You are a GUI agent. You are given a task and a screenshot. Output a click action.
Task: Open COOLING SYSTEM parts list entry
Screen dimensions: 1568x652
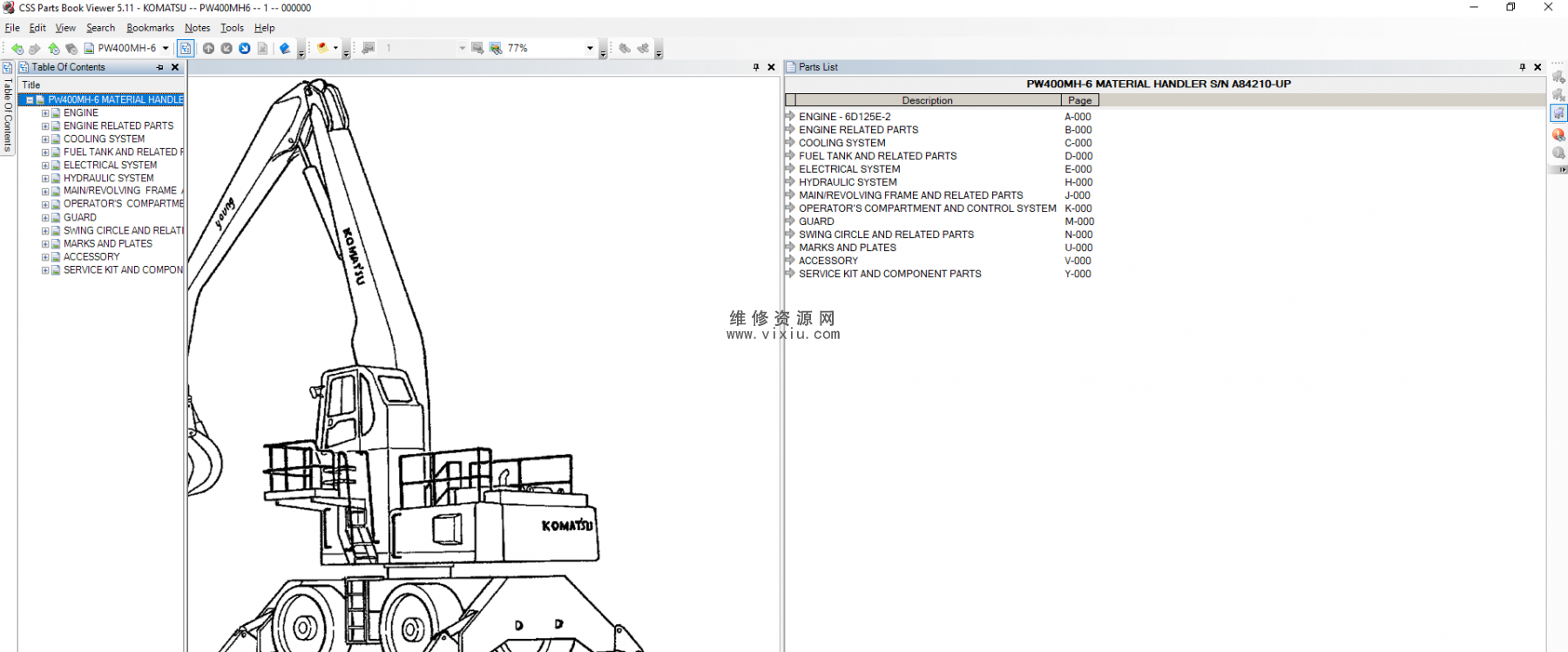(x=842, y=143)
